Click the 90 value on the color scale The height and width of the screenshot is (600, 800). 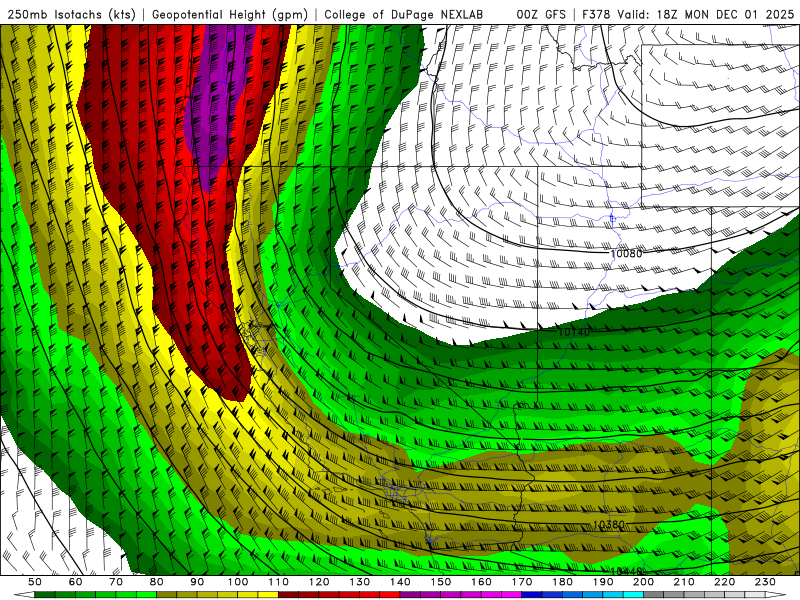tap(197, 582)
